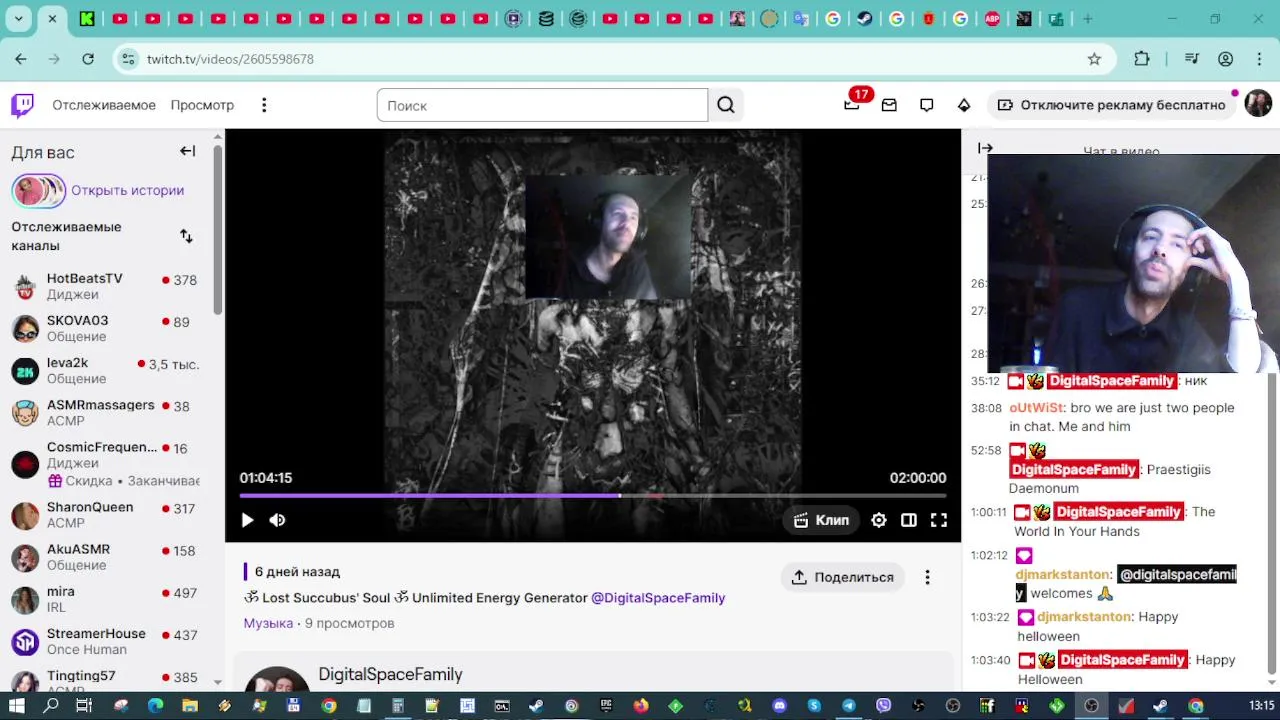1280x720 pixels.
Task: Open the Музыка category link
Action: 268,623
